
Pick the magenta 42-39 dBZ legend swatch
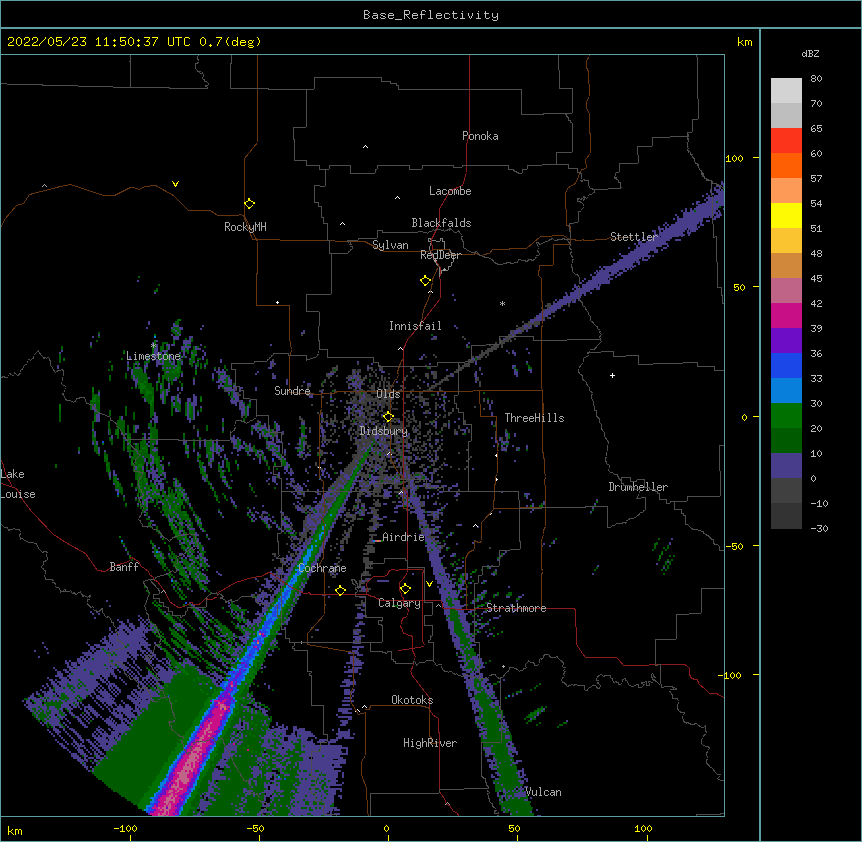pyautogui.click(x=786, y=315)
